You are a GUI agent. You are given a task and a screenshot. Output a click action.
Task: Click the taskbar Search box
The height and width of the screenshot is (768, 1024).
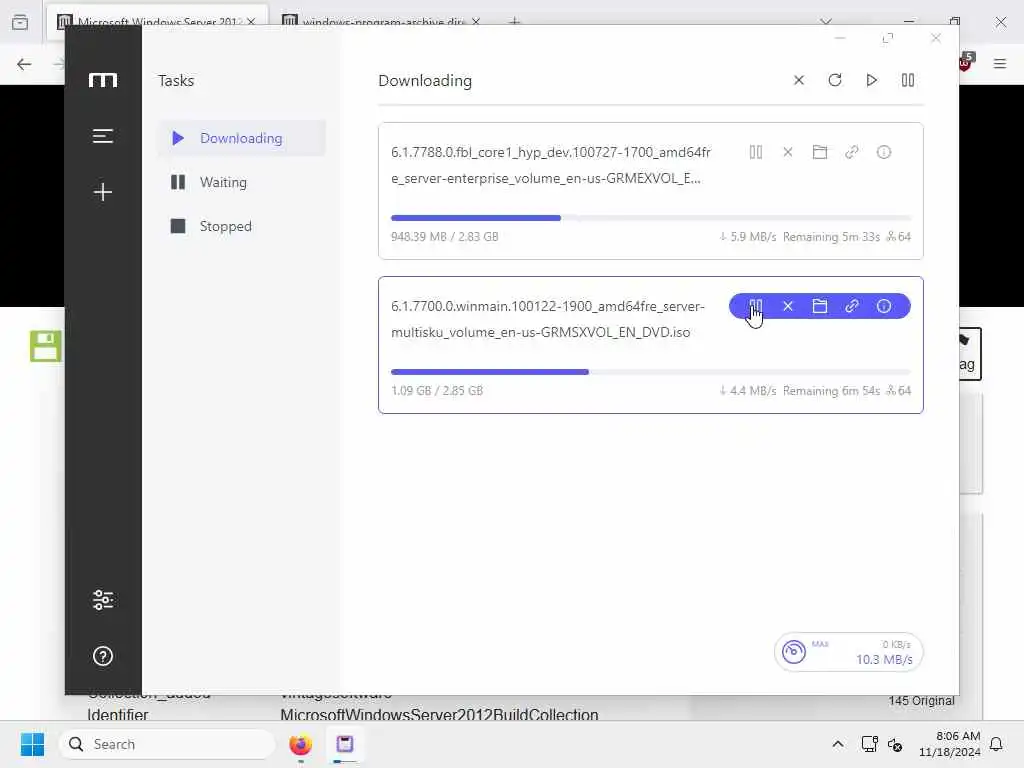167,744
